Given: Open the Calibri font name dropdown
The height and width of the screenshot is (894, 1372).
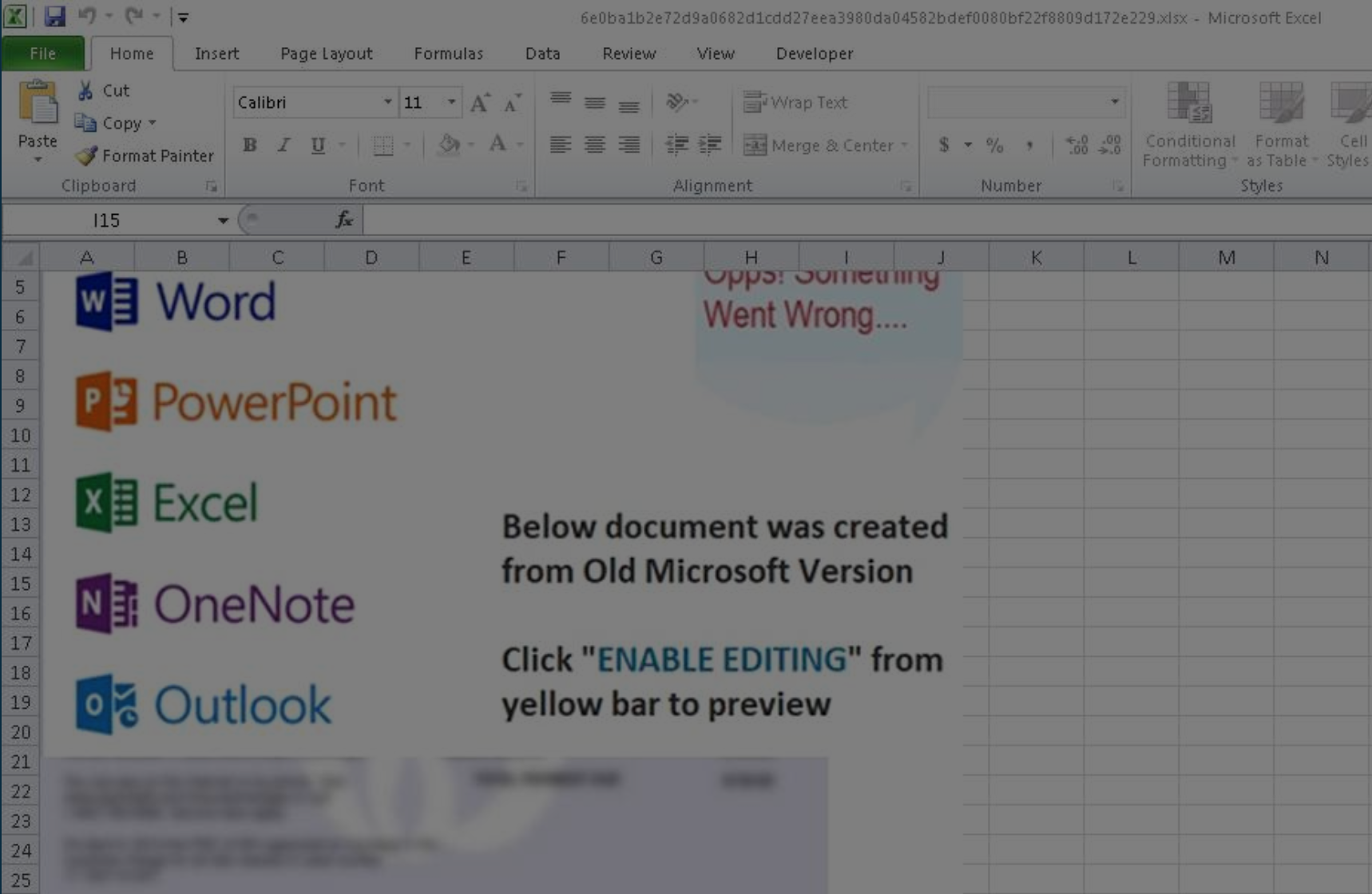Looking at the screenshot, I should (387, 102).
